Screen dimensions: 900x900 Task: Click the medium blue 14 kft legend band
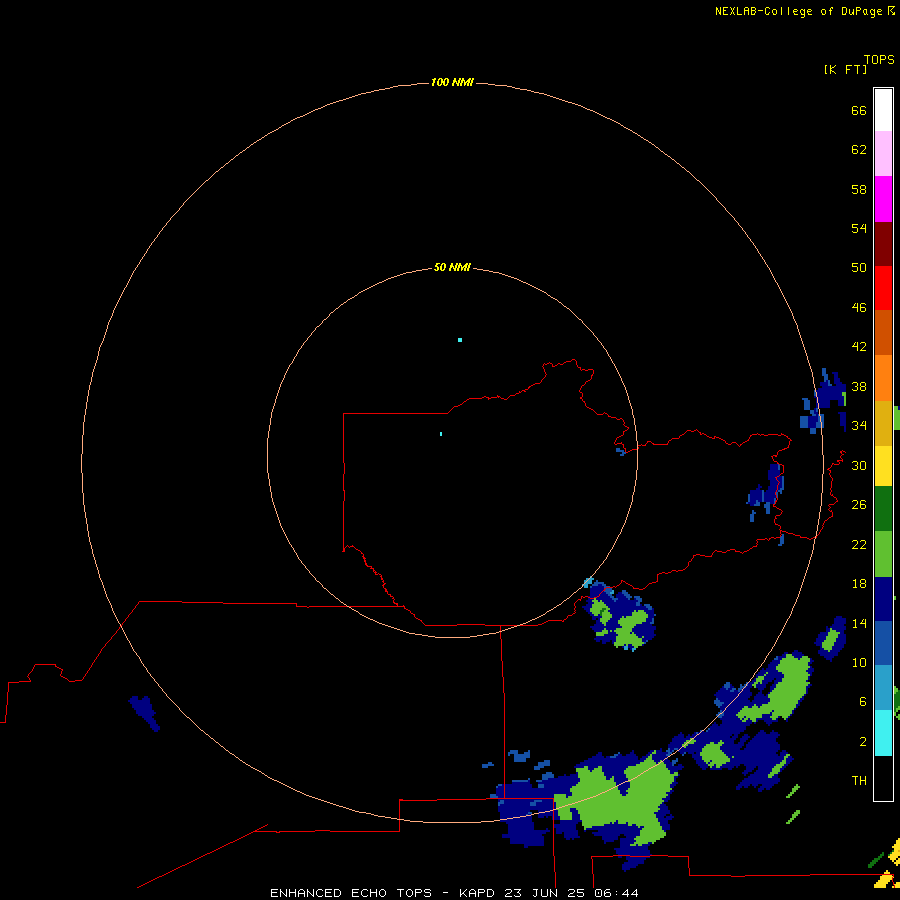tap(883, 643)
